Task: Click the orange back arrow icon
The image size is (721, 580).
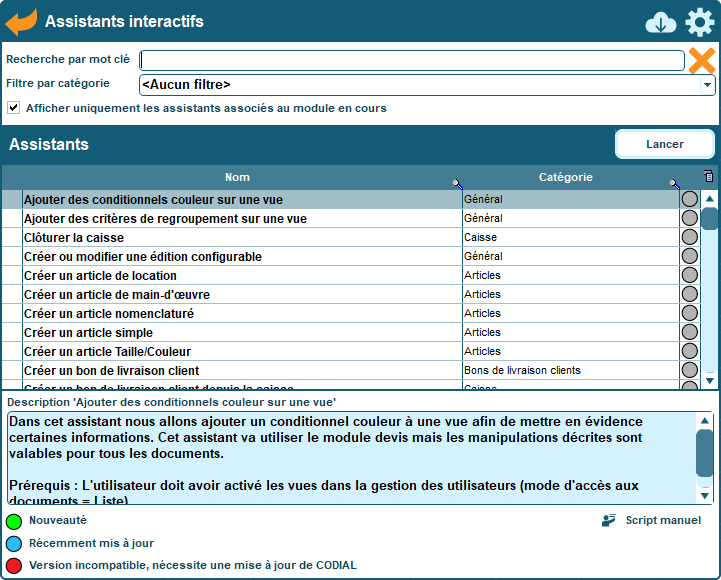Action: click(21, 21)
